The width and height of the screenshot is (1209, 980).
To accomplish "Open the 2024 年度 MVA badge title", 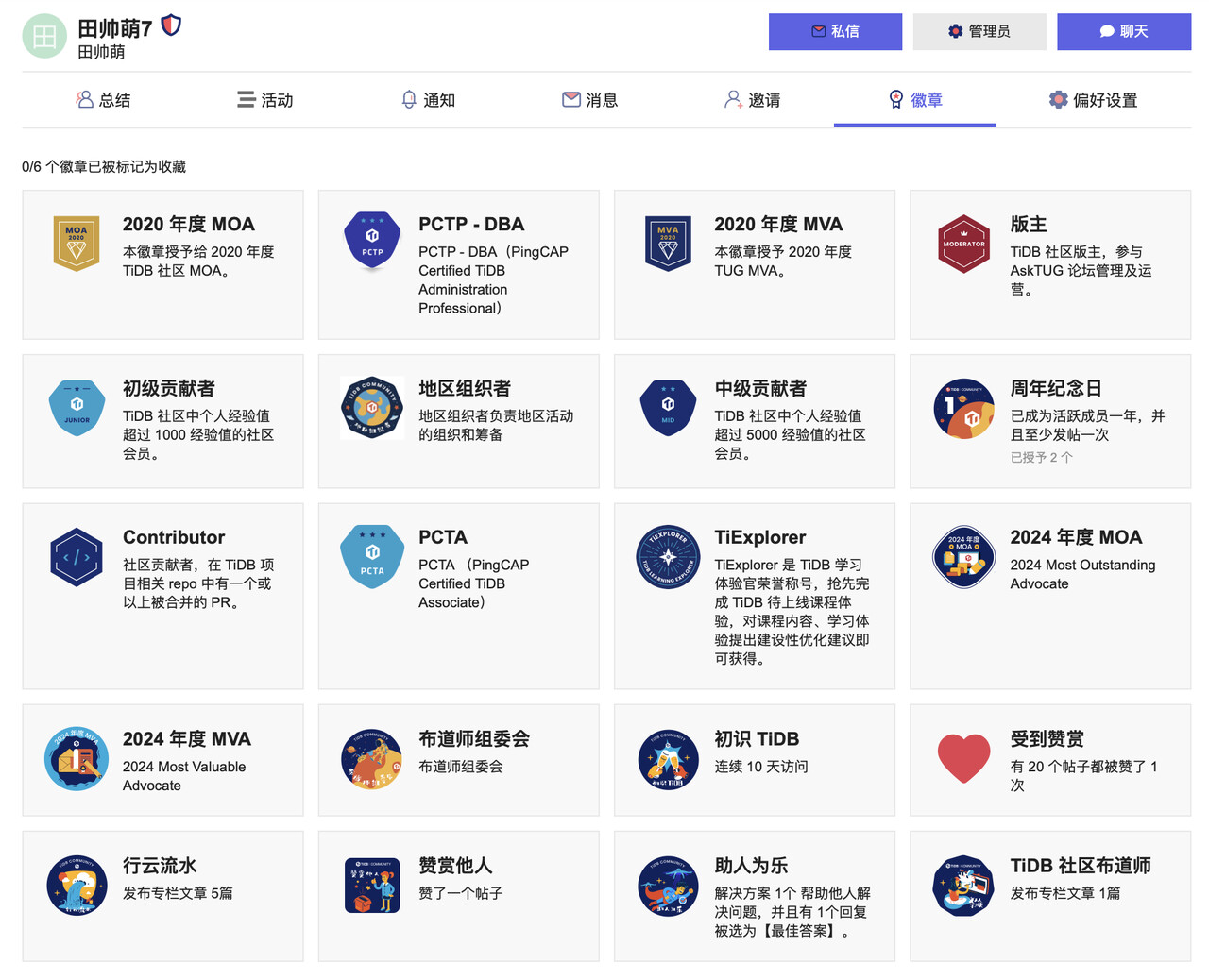I will tap(187, 739).
